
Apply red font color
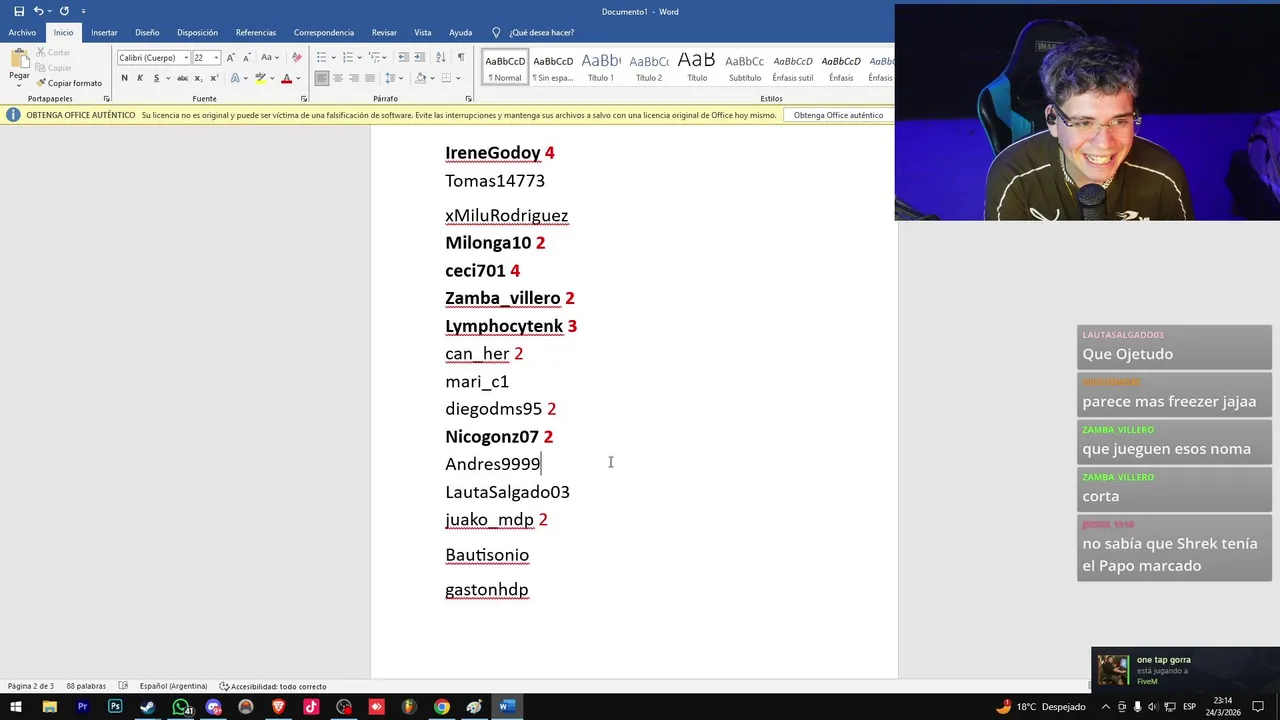pos(286,78)
